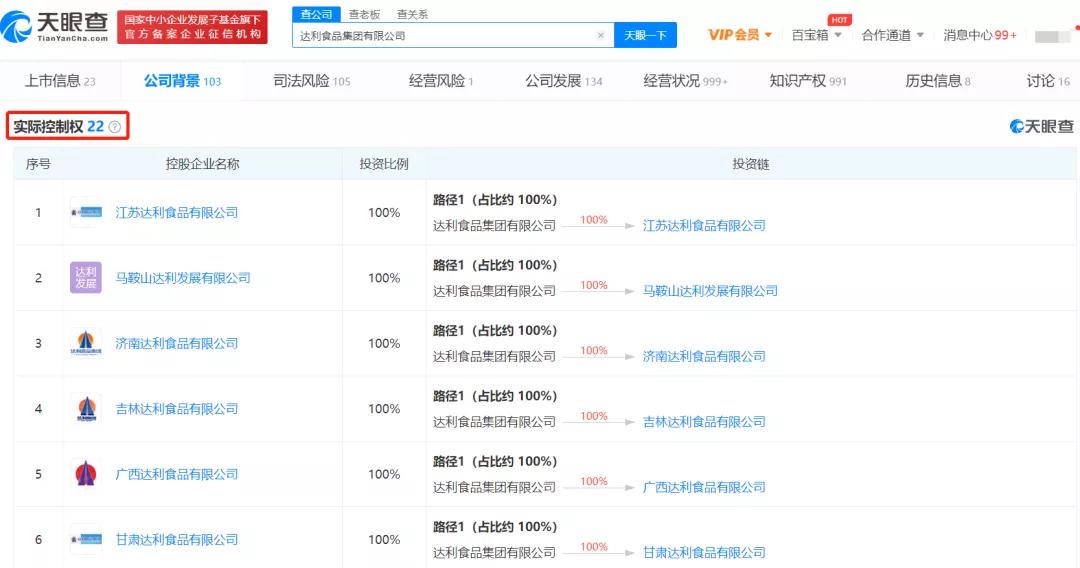
Task: Open 甘肃达利食品有限公司 in the name column
Action: pyautogui.click(x=176, y=540)
